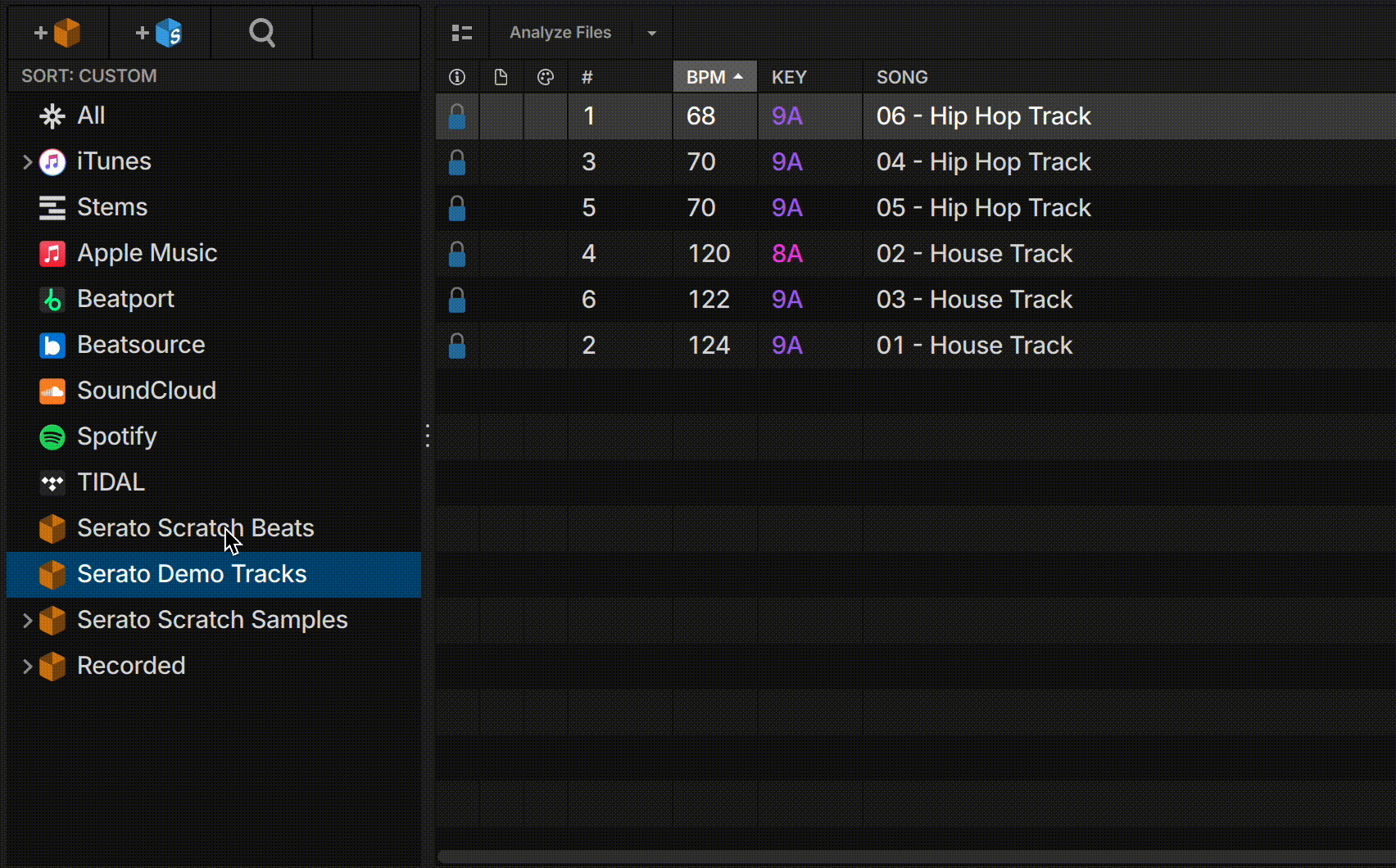
Task: Expand the iTunes tree node
Action: tap(27, 162)
